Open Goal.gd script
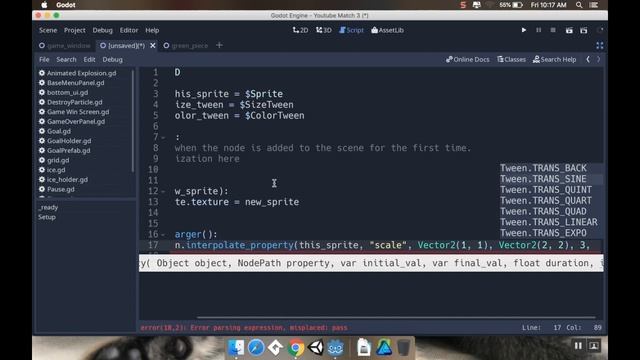This screenshot has width=640, height=360. pyautogui.click(x=55, y=131)
